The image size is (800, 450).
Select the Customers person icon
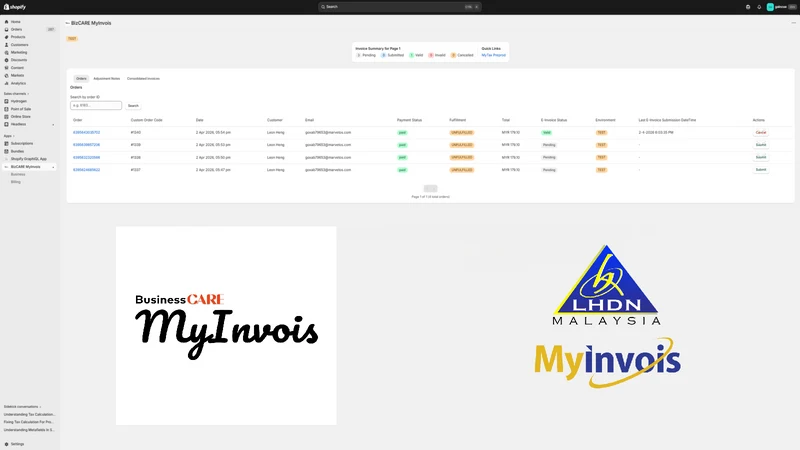pyautogui.click(x=7, y=45)
